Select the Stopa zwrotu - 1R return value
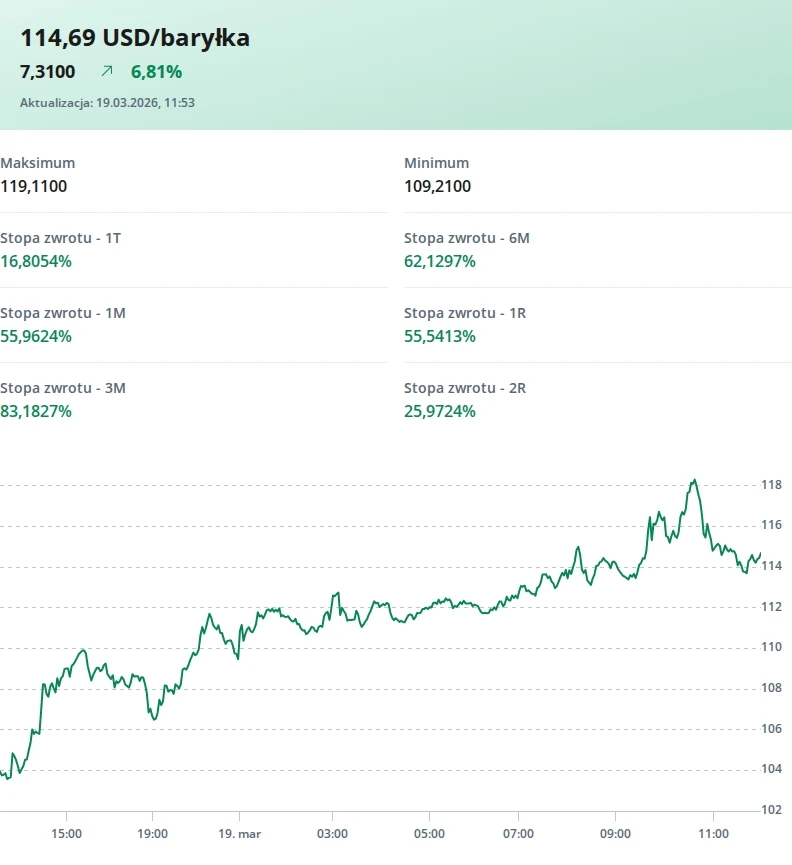 [440, 336]
